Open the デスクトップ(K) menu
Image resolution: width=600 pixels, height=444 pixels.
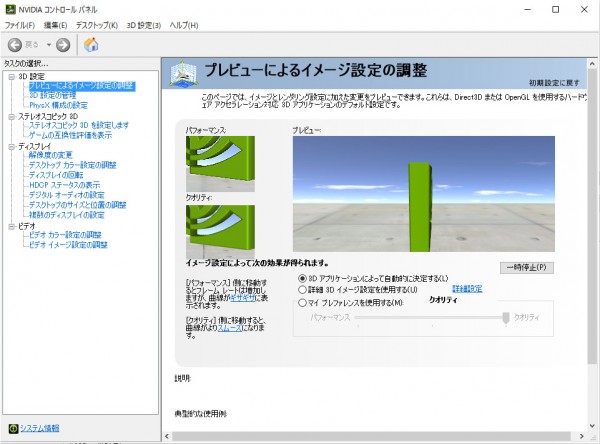(x=97, y=25)
